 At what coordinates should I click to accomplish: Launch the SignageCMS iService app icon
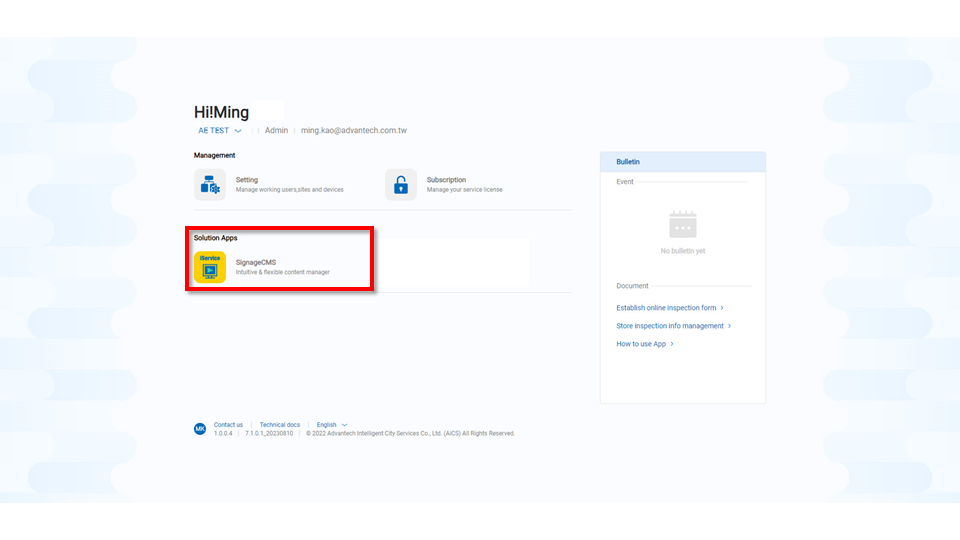click(x=210, y=267)
